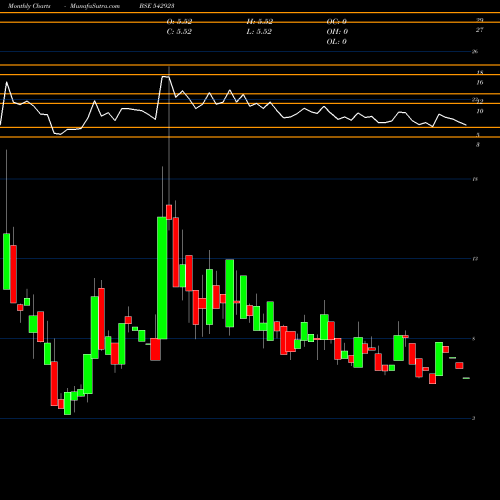Image resolution: width=500 pixels, height=500 pixels.
Task: Select the close value 'C: 5.52'
Action: [179, 32]
